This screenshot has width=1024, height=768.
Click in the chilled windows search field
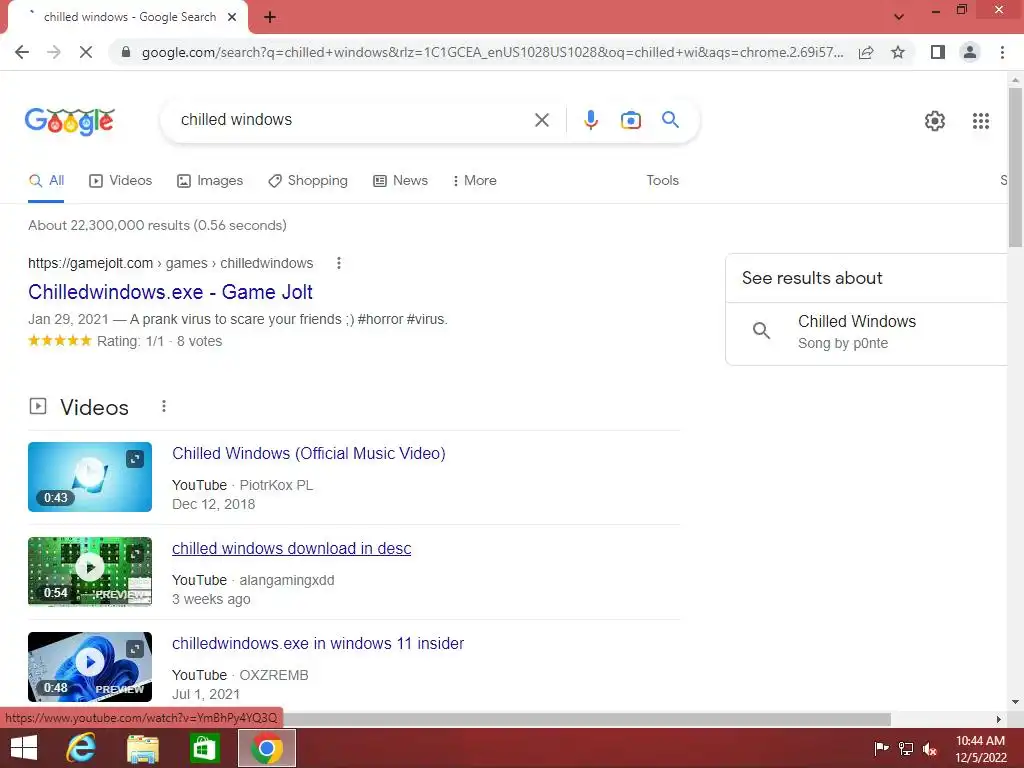coord(353,120)
